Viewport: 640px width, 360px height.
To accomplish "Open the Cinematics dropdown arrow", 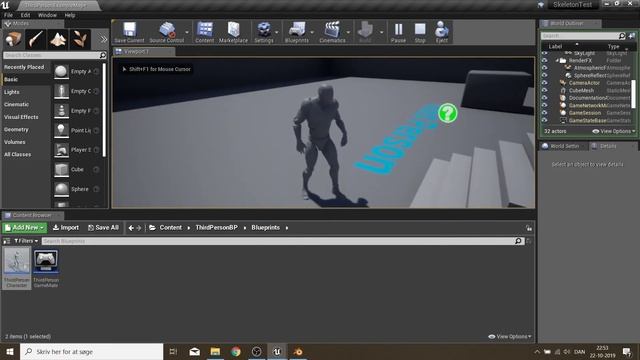I will (348, 32).
